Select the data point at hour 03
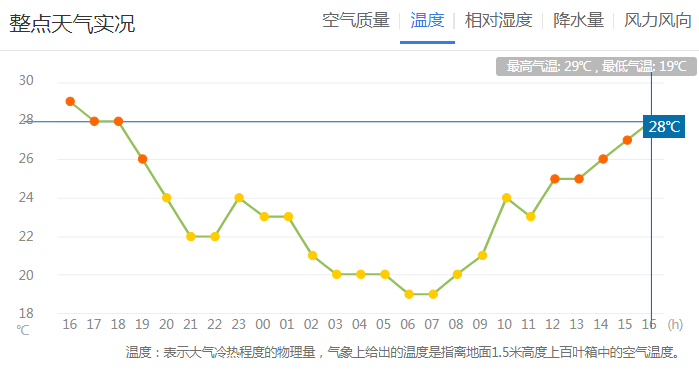699x370 pixels. click(337, 274)
